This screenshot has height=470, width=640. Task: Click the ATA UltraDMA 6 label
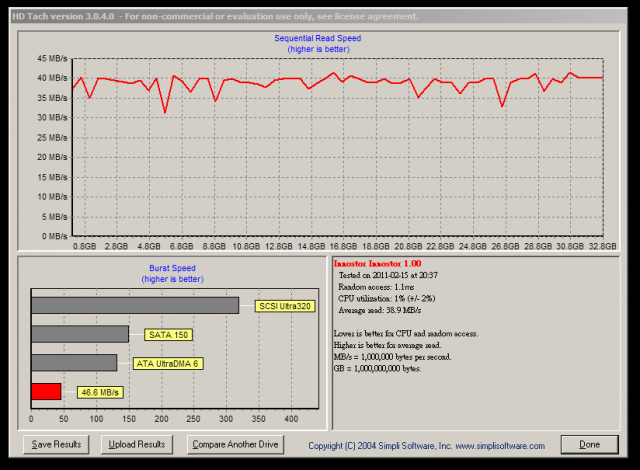[x=168, y=364]
